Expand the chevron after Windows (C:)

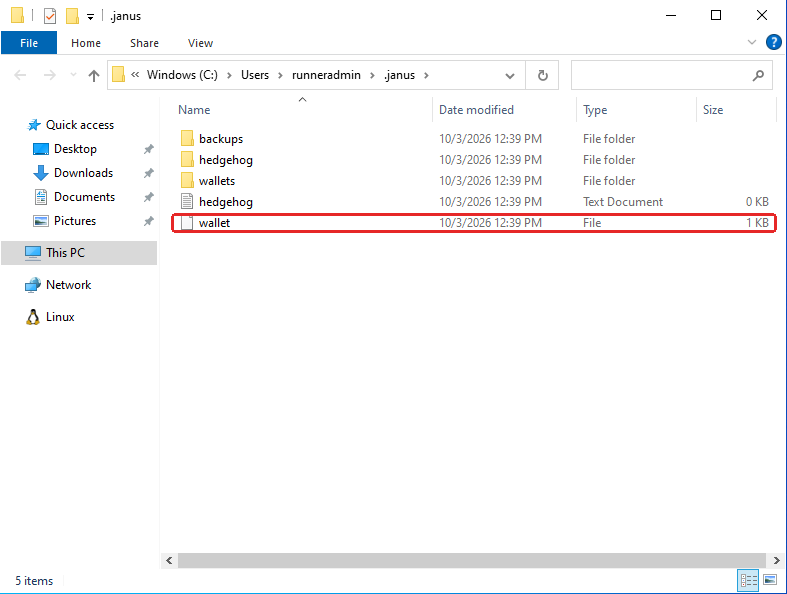click(x=229, y=75)
